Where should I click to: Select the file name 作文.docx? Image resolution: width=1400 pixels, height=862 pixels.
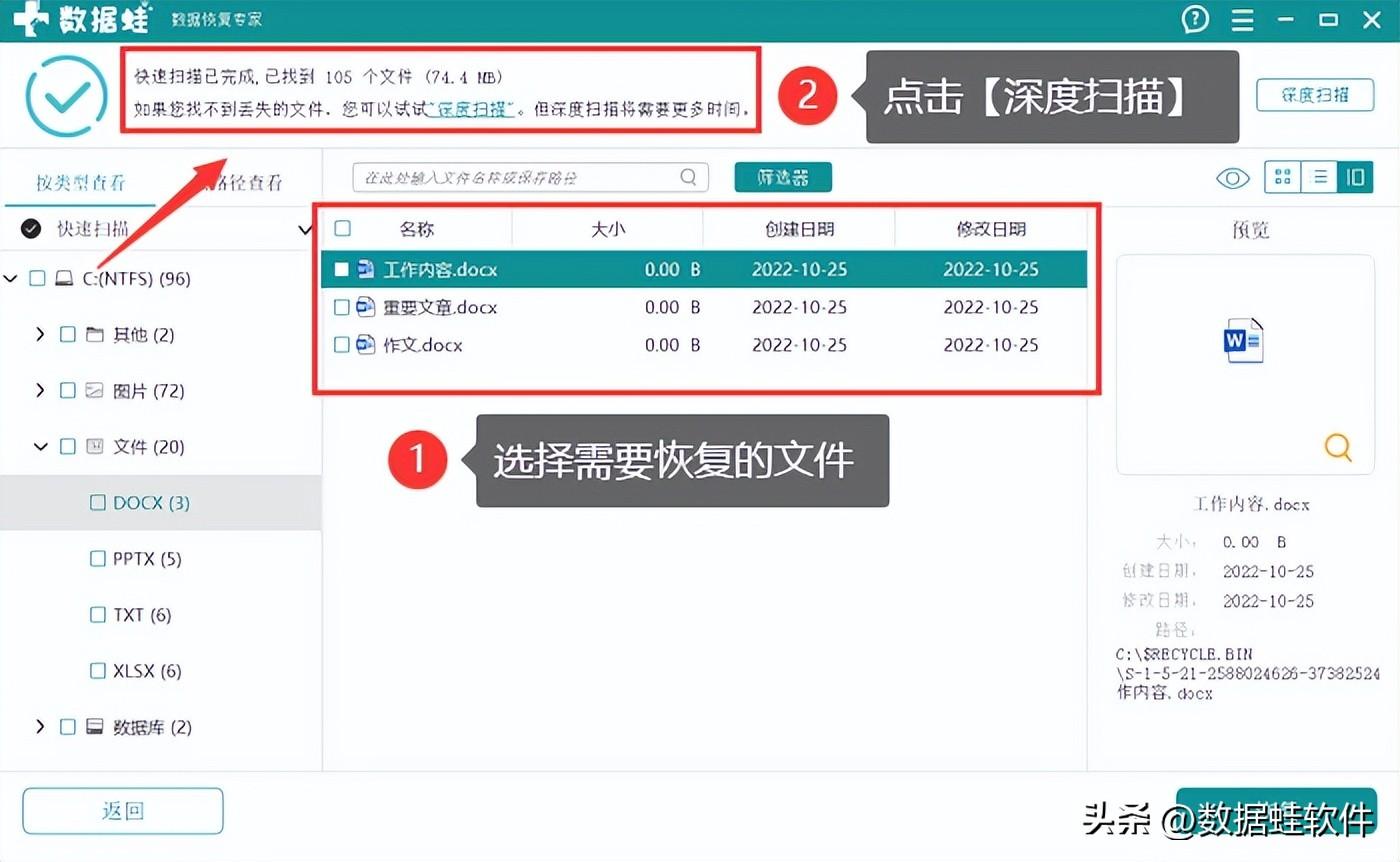tap(423, 345)
